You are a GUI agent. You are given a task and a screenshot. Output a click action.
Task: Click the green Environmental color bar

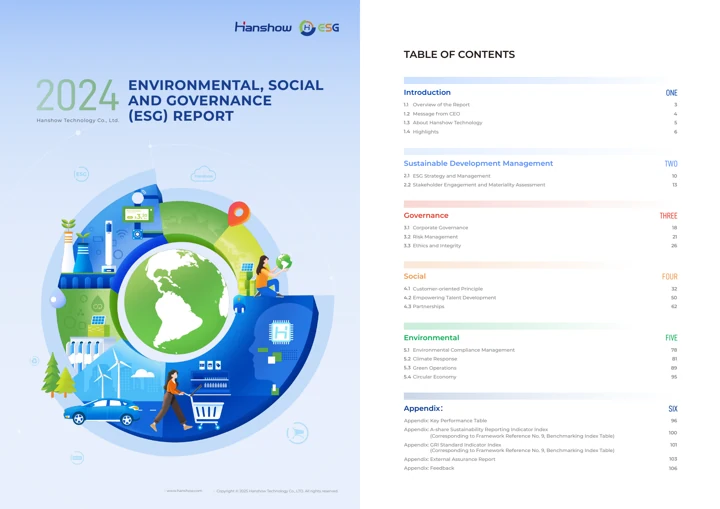pos(514,326)
